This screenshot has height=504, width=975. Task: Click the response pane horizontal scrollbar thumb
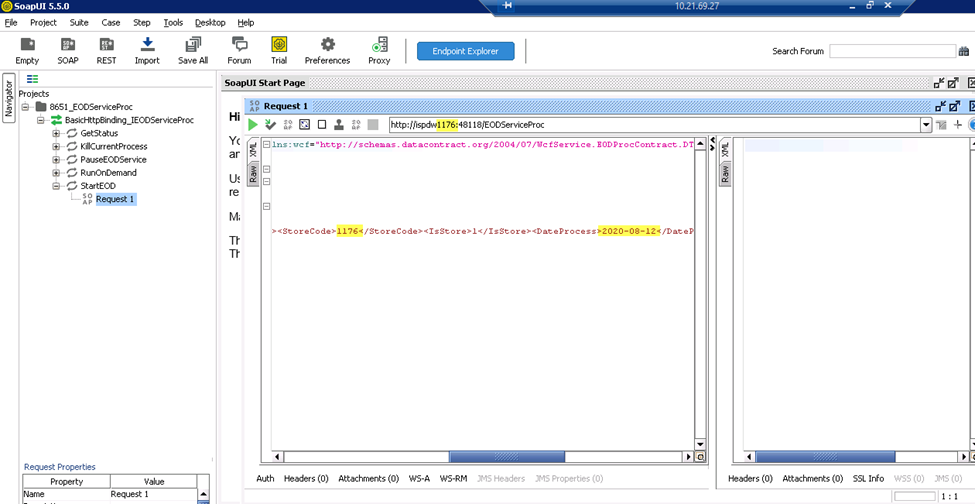825,457
